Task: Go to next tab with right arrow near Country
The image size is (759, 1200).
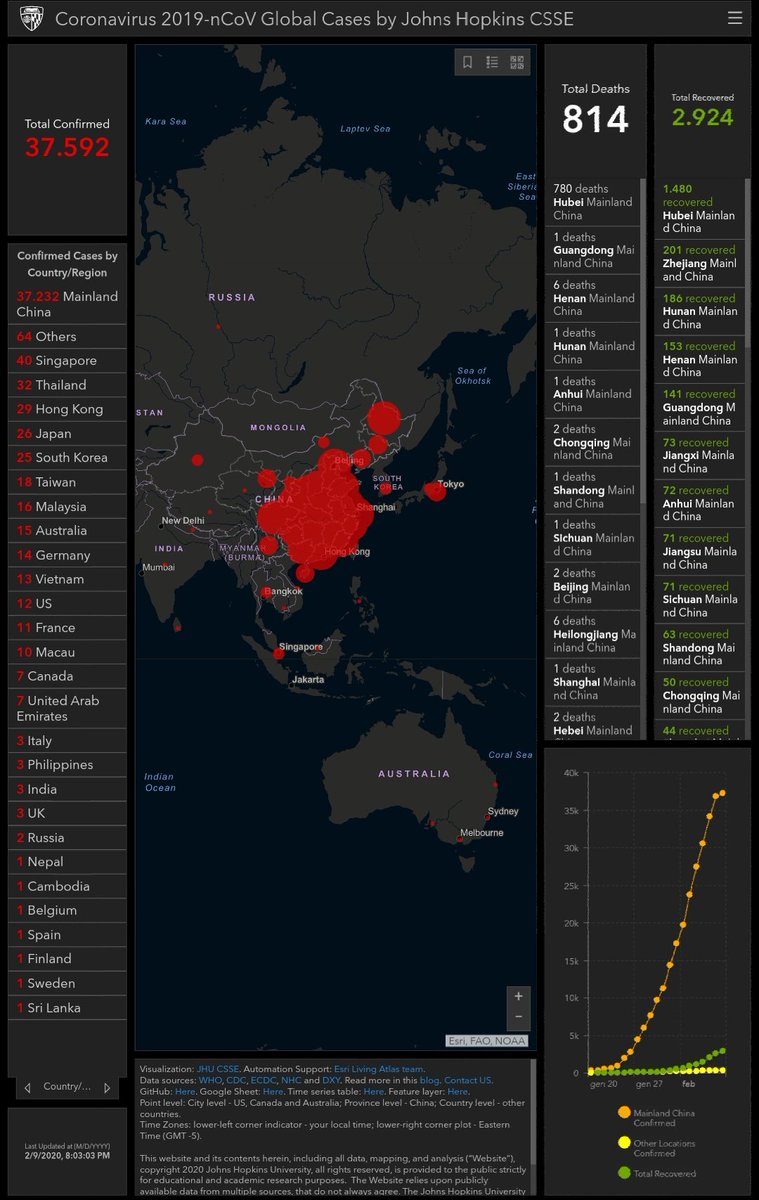Action: pos(107,1087)
